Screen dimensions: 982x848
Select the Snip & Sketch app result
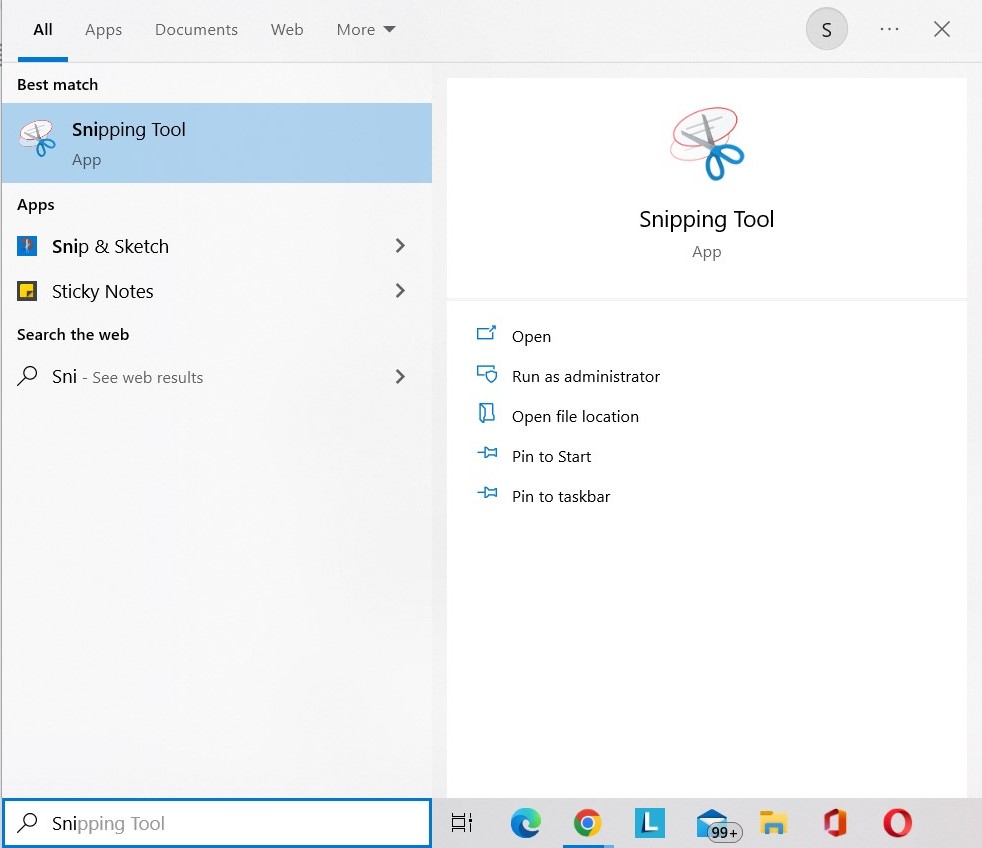click(x=108, y=246)
